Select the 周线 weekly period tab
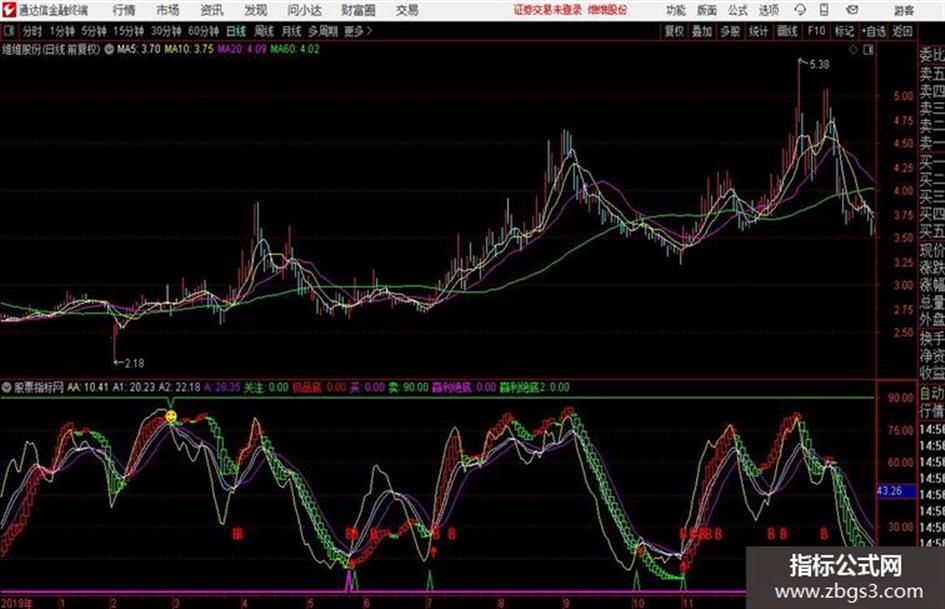The width and height of the screenshot is (945, 609). pyautogui.click(x=264, y=31)
